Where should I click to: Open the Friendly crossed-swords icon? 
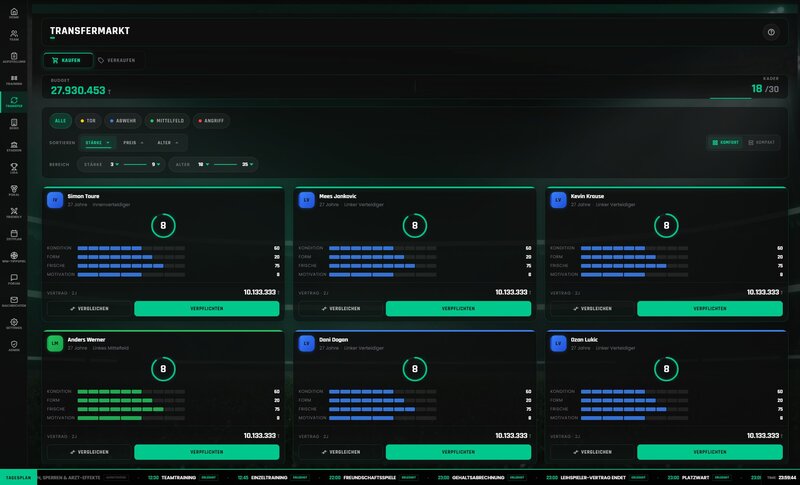[14, 213]
